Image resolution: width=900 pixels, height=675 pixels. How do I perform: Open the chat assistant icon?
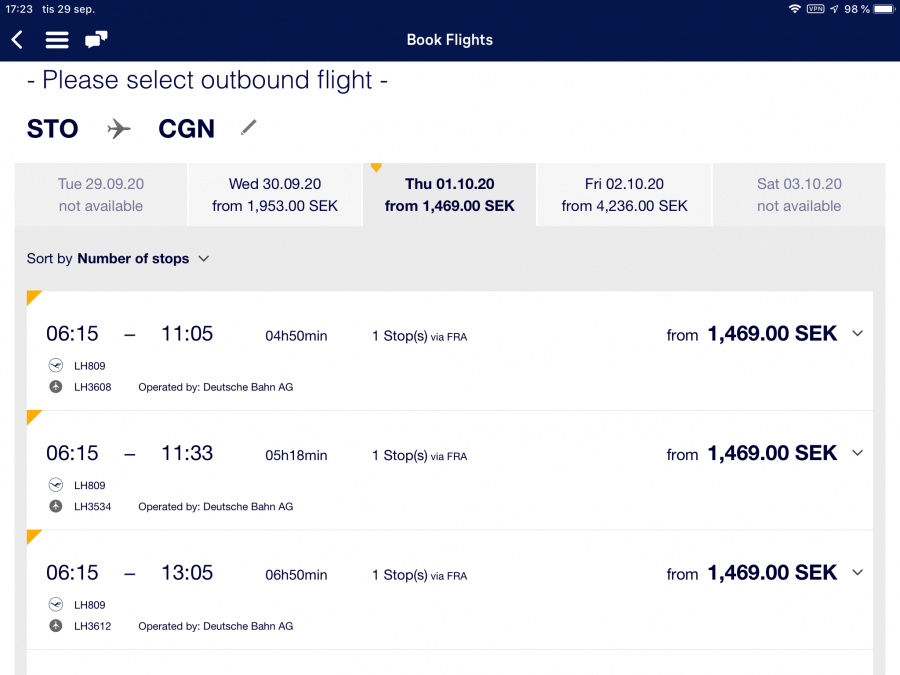coord(96,40)
